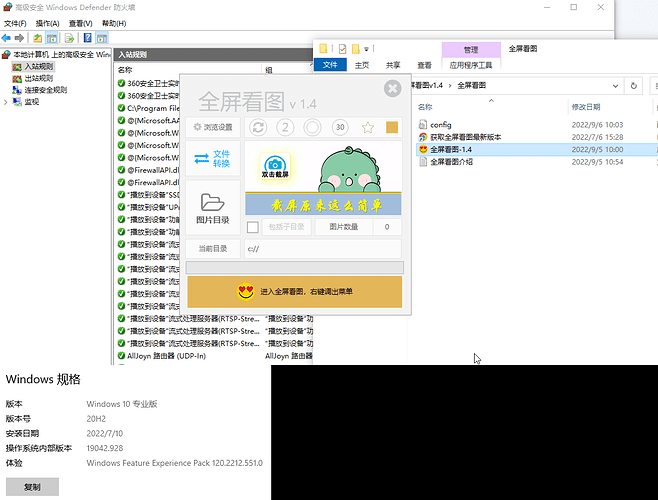
Task: Open 文件转换 file conversion
Action: [213, 159]
